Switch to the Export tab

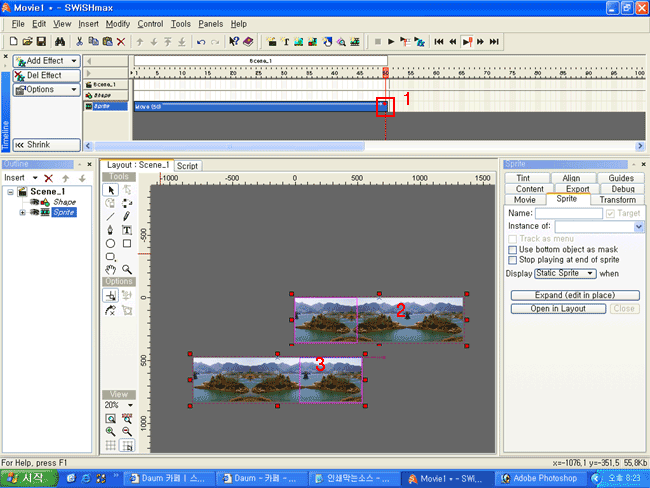tap(577, 189)
